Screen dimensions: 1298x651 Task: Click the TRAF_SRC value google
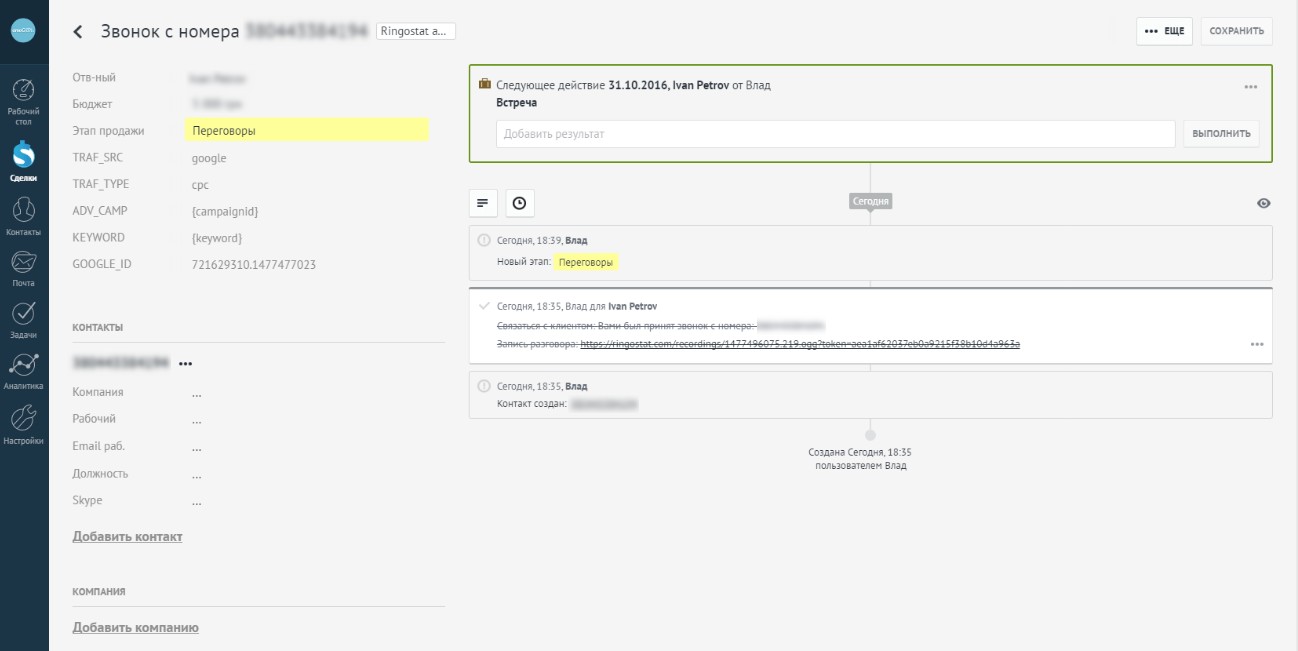[x=209, y=158]
